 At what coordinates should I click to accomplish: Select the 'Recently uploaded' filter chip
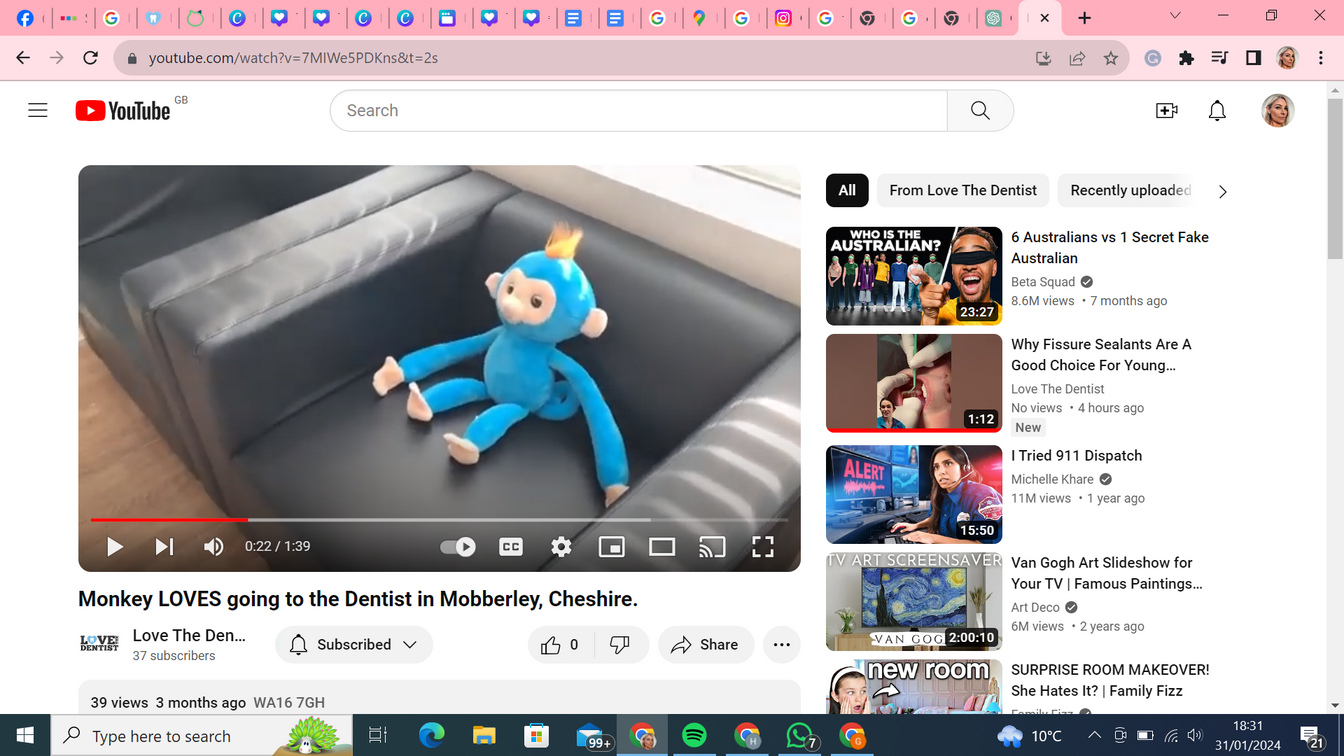tap(1130, 190)
